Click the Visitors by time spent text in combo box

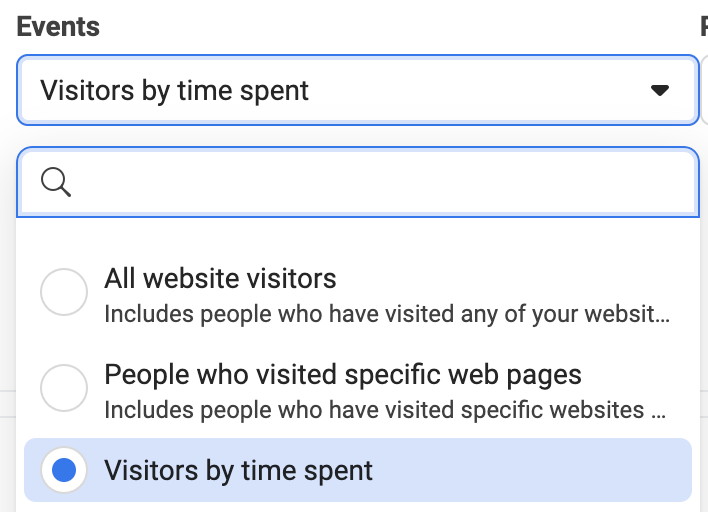point(174,91)
